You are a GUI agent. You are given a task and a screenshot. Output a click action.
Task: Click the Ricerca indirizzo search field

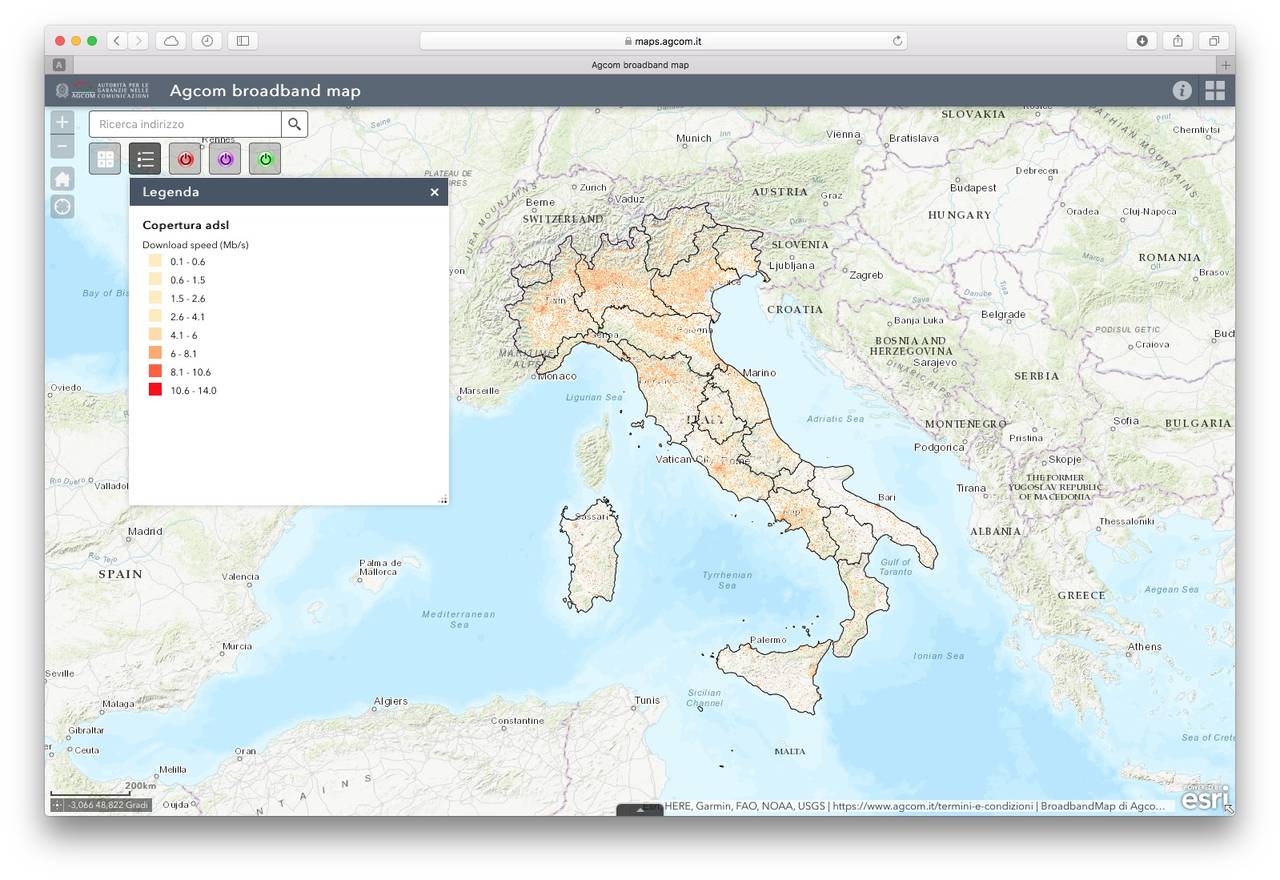[x=186, y=124]
